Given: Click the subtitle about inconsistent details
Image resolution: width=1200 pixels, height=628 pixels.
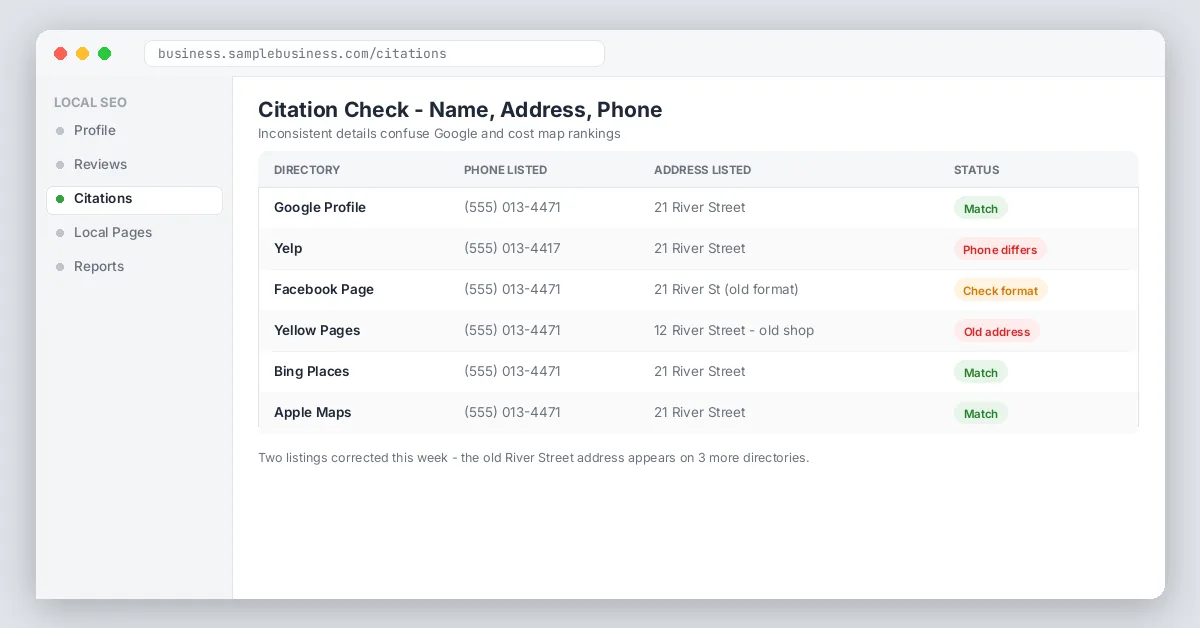Looking at the screenshot, I should tap(439, 134).
